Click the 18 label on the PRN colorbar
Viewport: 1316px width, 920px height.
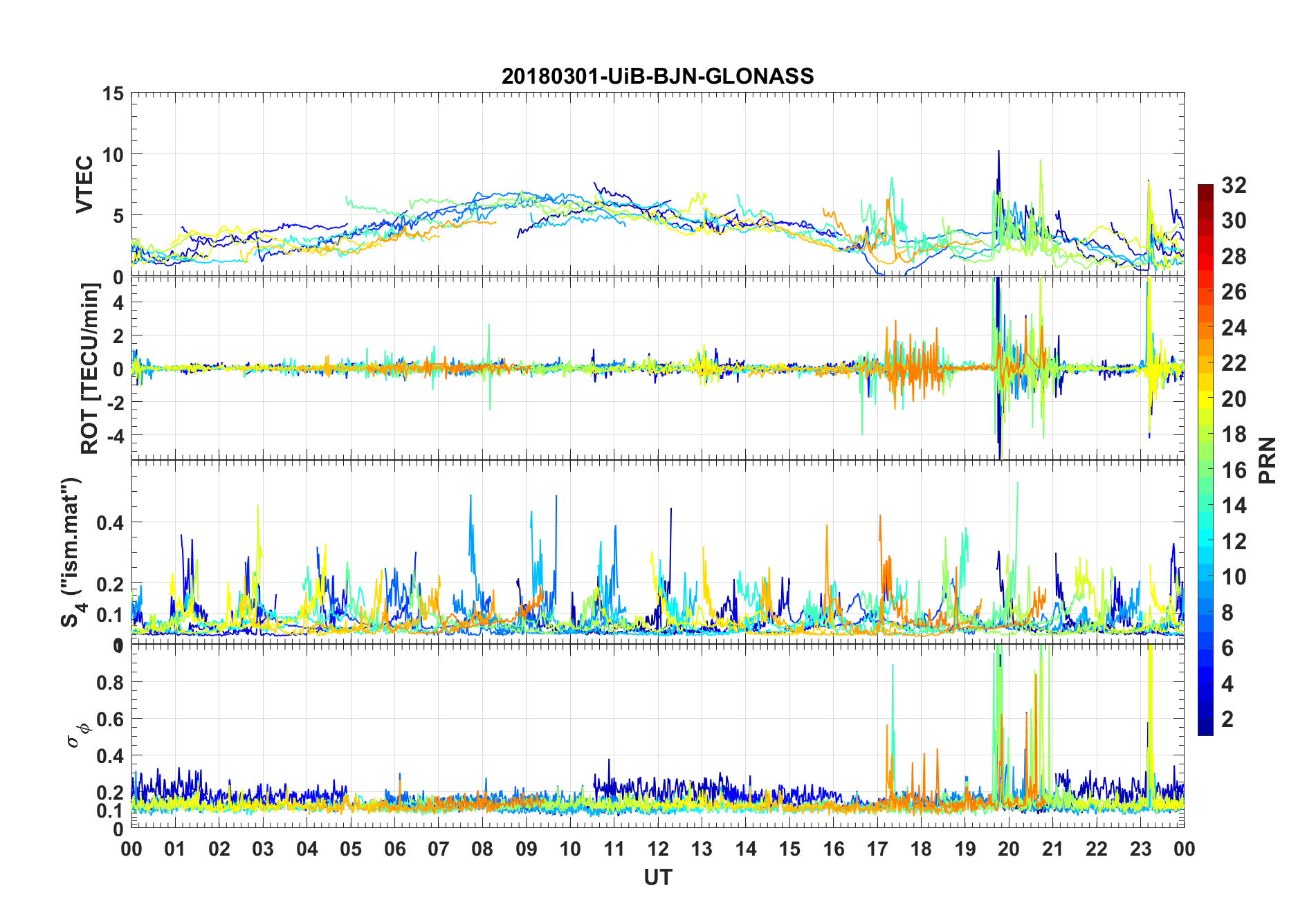(1234, 434)
